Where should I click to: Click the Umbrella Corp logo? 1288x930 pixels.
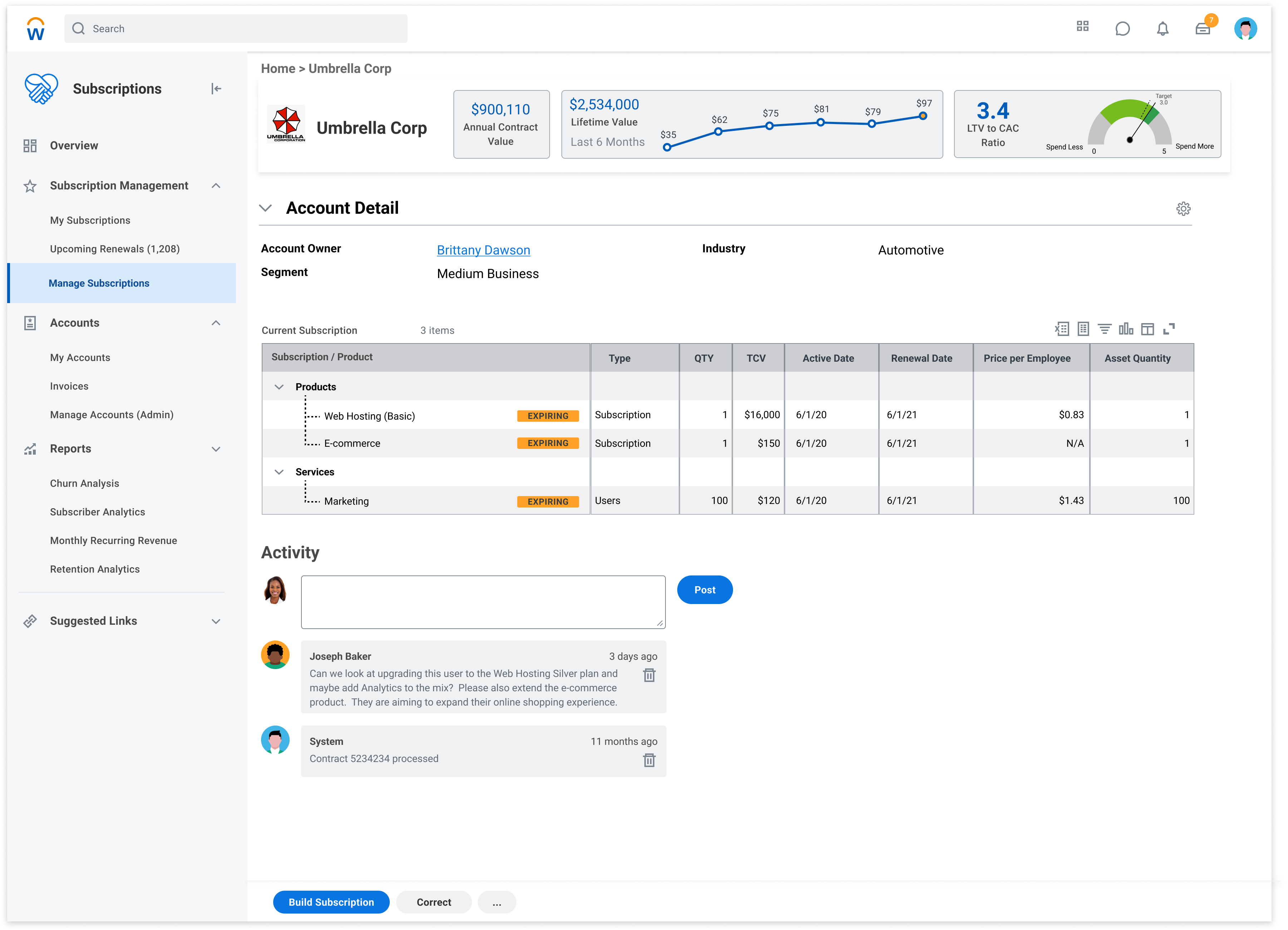(286, 124)
